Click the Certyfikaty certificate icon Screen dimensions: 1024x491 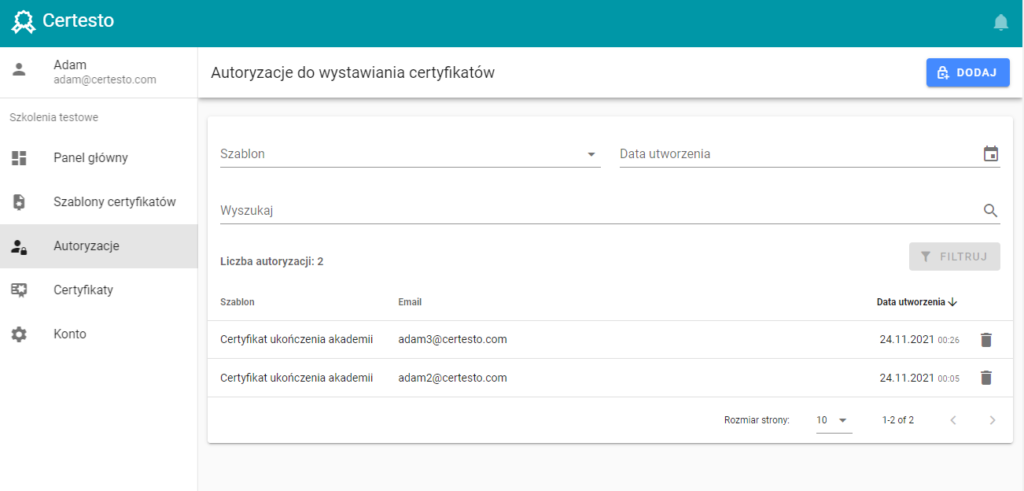[x=19, y=291]
